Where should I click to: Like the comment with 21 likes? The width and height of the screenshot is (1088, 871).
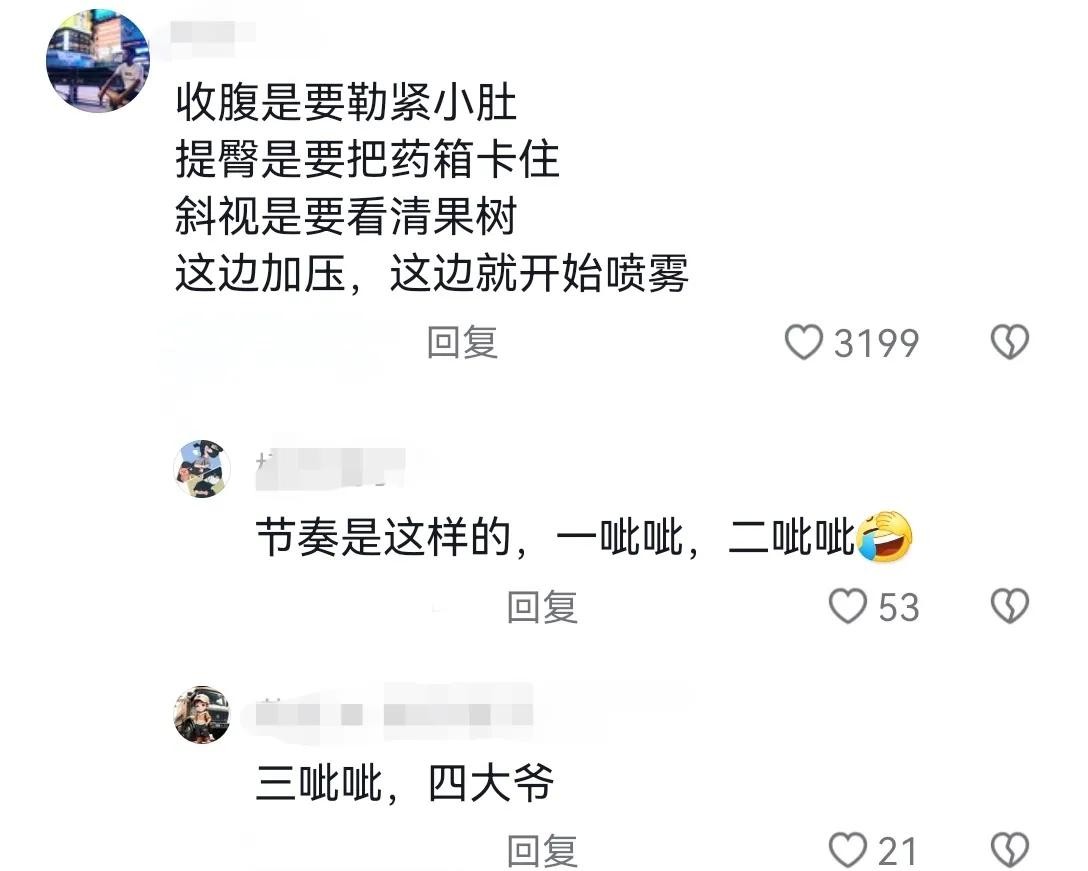pos(848,850)
